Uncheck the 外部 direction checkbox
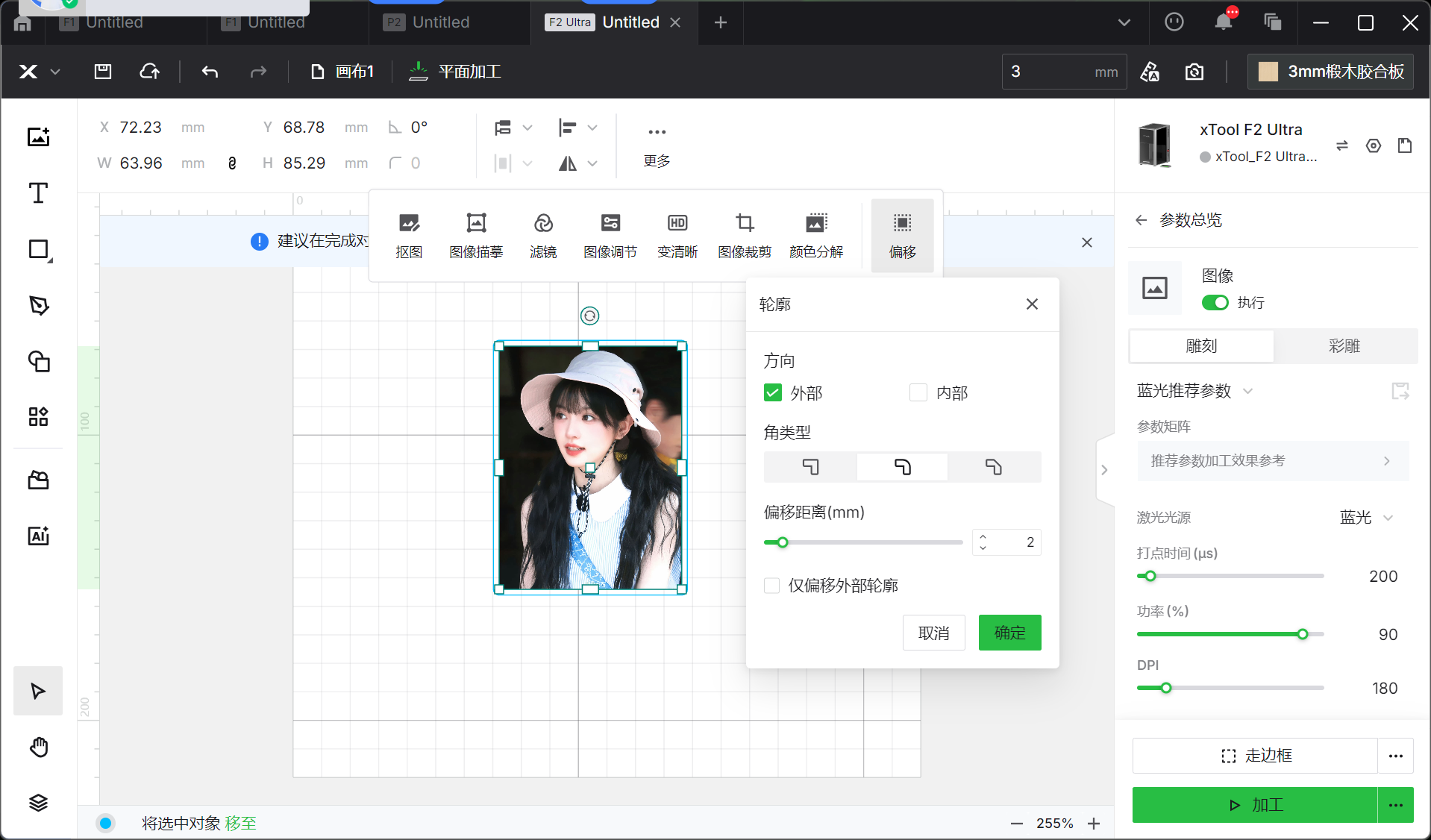The width and height of the screenshot is (1431, 840). click(x=773, y=392)
